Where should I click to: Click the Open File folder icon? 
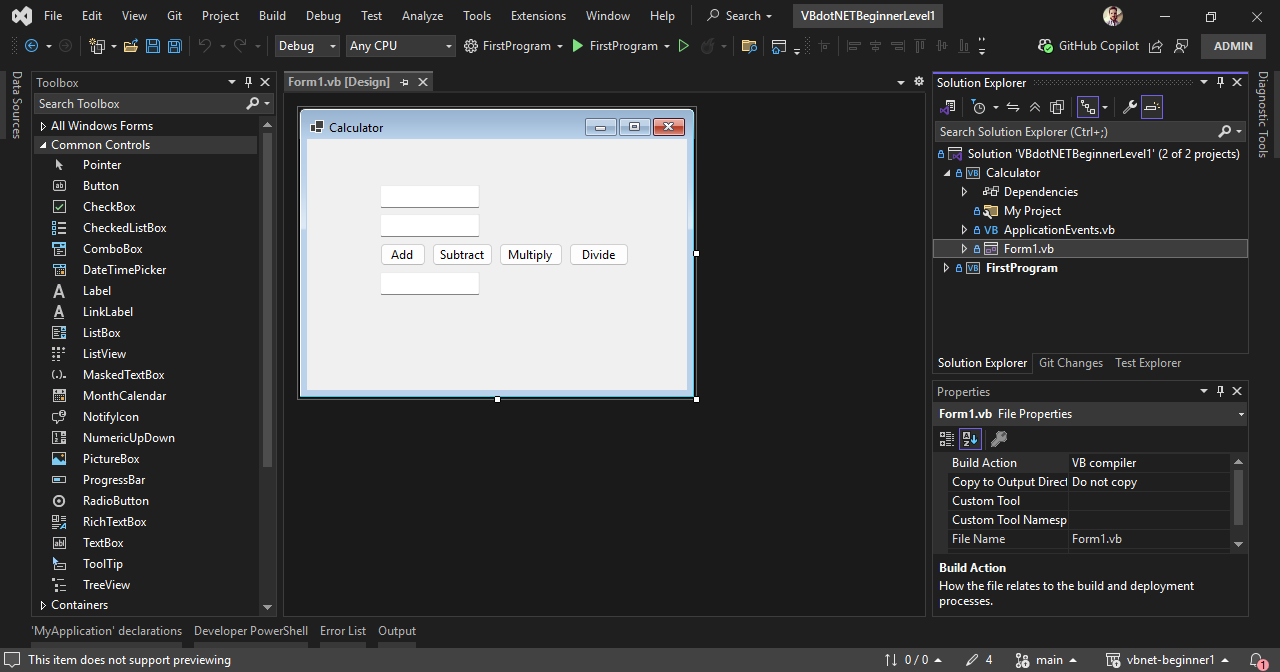tap(131, 46)
